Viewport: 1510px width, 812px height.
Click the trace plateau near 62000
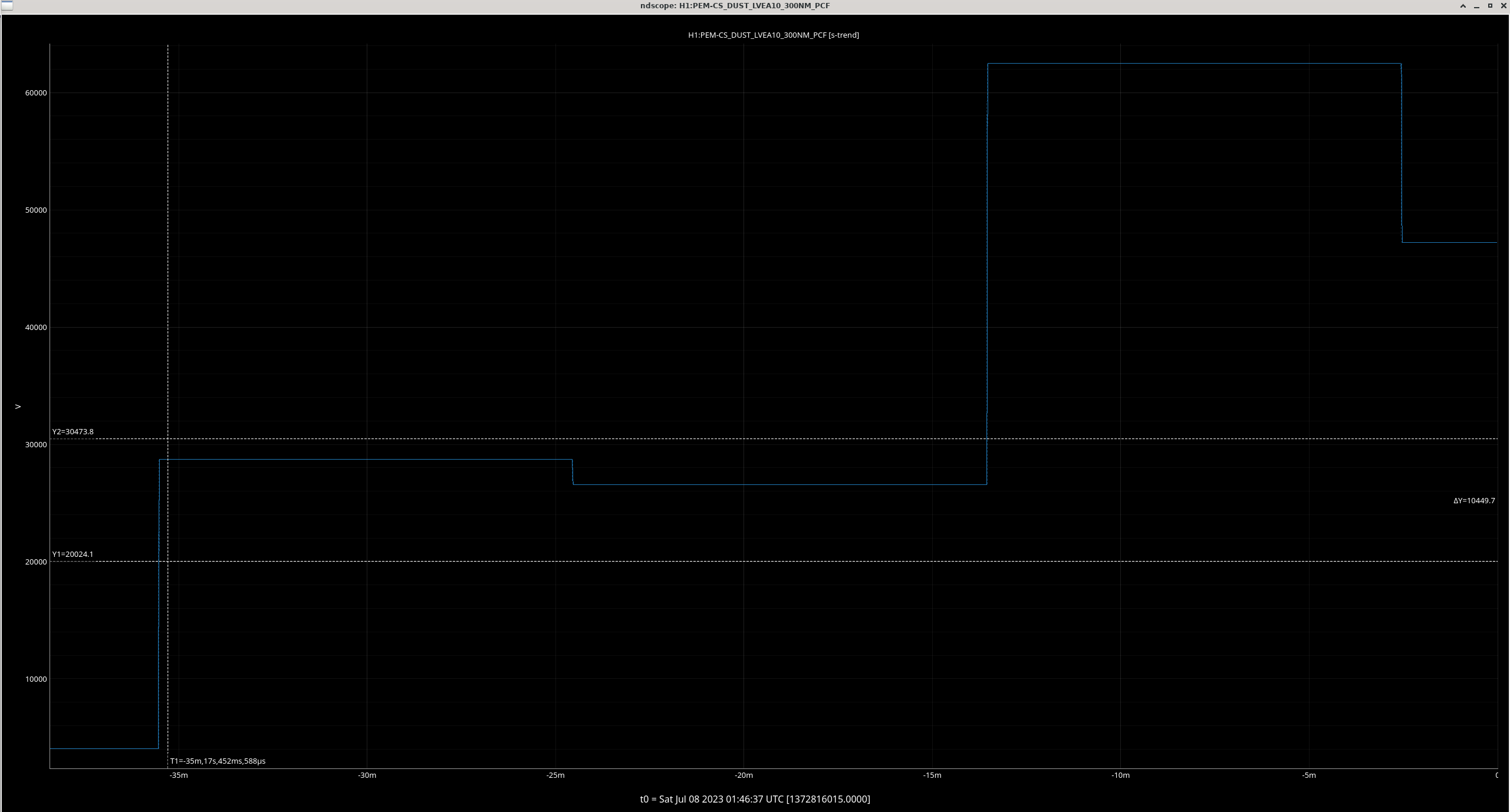click(x=1194, y=63)
